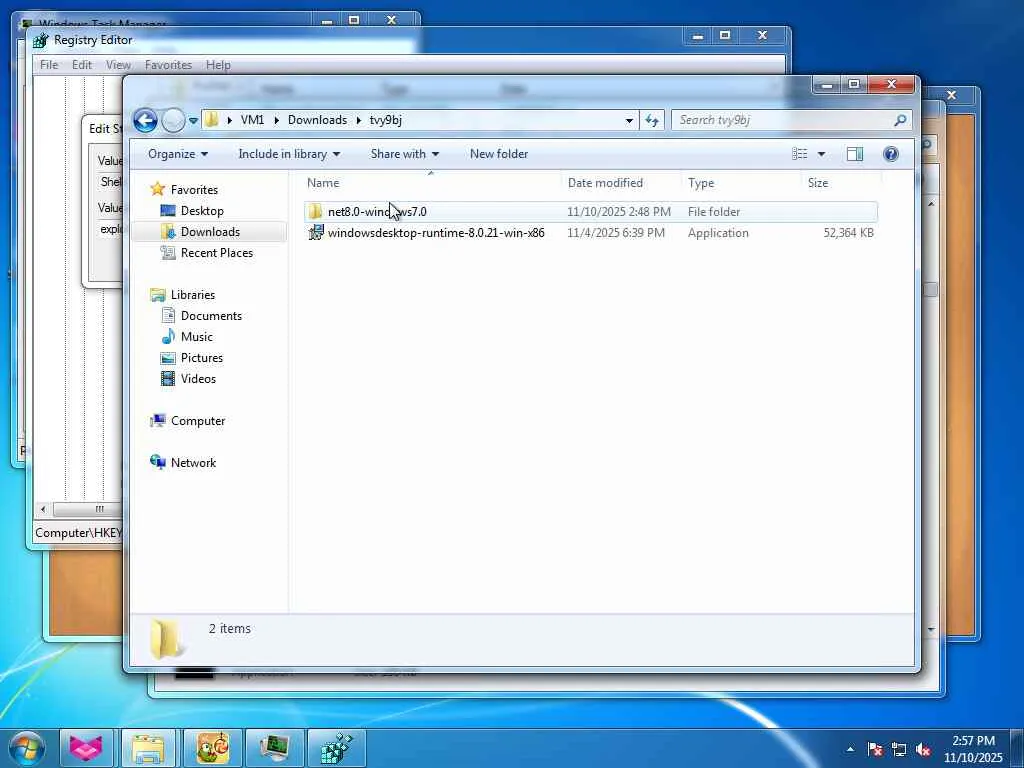The height and width of the screenshot is (768, 1024).
Task: Click the Registry Editor title bar icon
Action: (40, 40)
